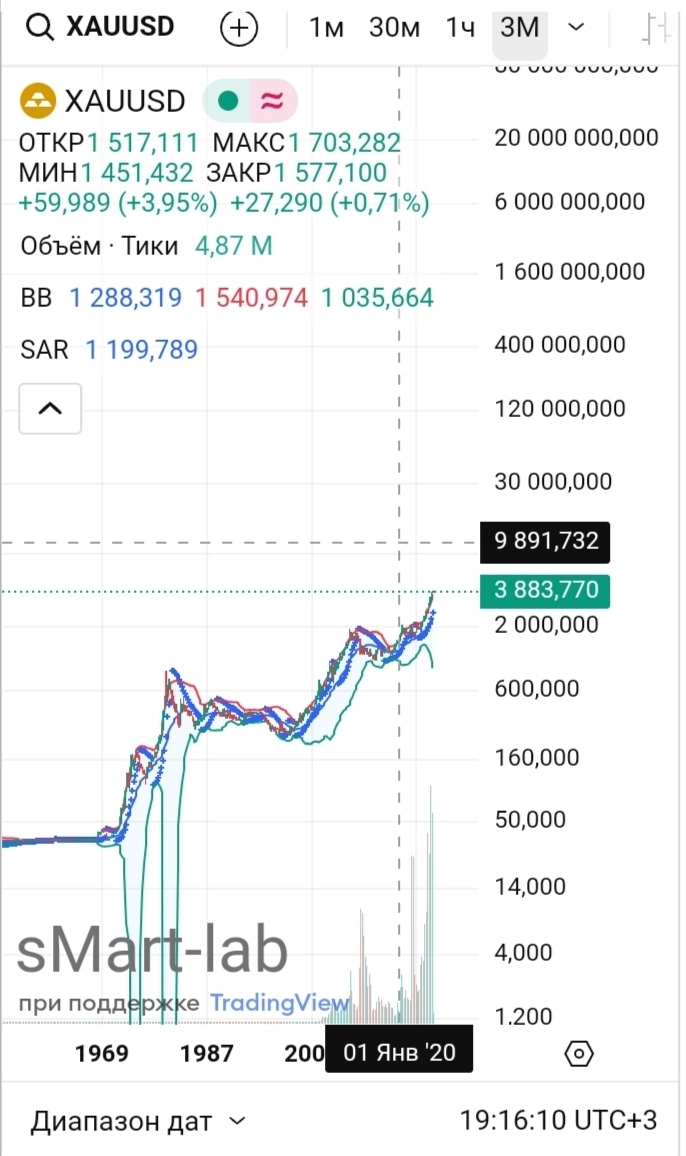Open the symbol search magnifier icon
The height and width of the screenshot is (1156, 686).
pyautogui.click(x=40, y=27)
